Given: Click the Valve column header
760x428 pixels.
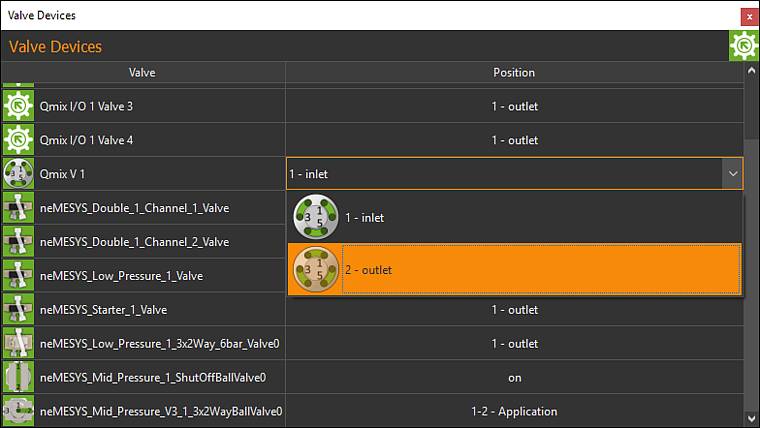Looking at the screenshot, I should (x=142, y=72).
